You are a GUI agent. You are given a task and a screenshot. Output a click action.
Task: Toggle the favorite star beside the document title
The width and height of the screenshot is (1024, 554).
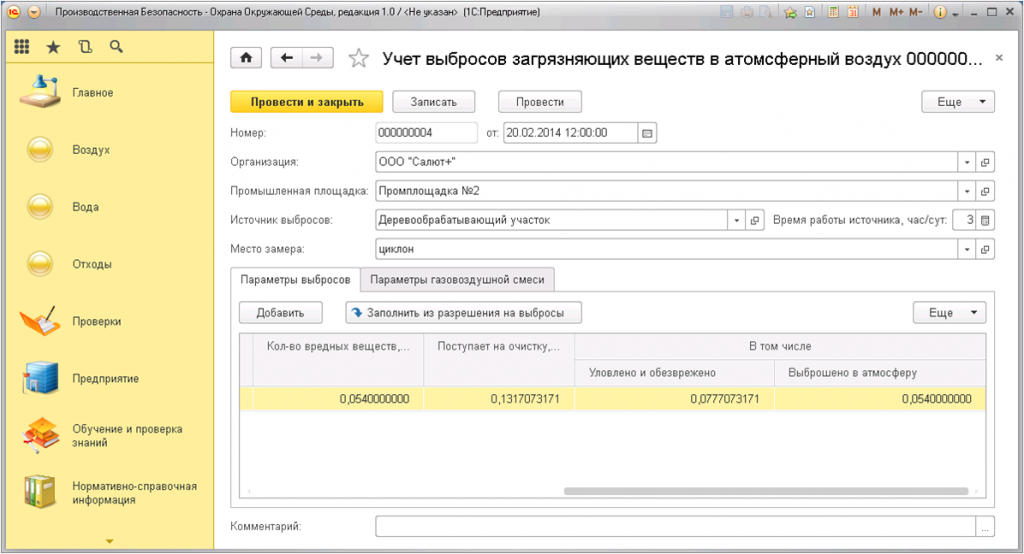tap(358, 58)
